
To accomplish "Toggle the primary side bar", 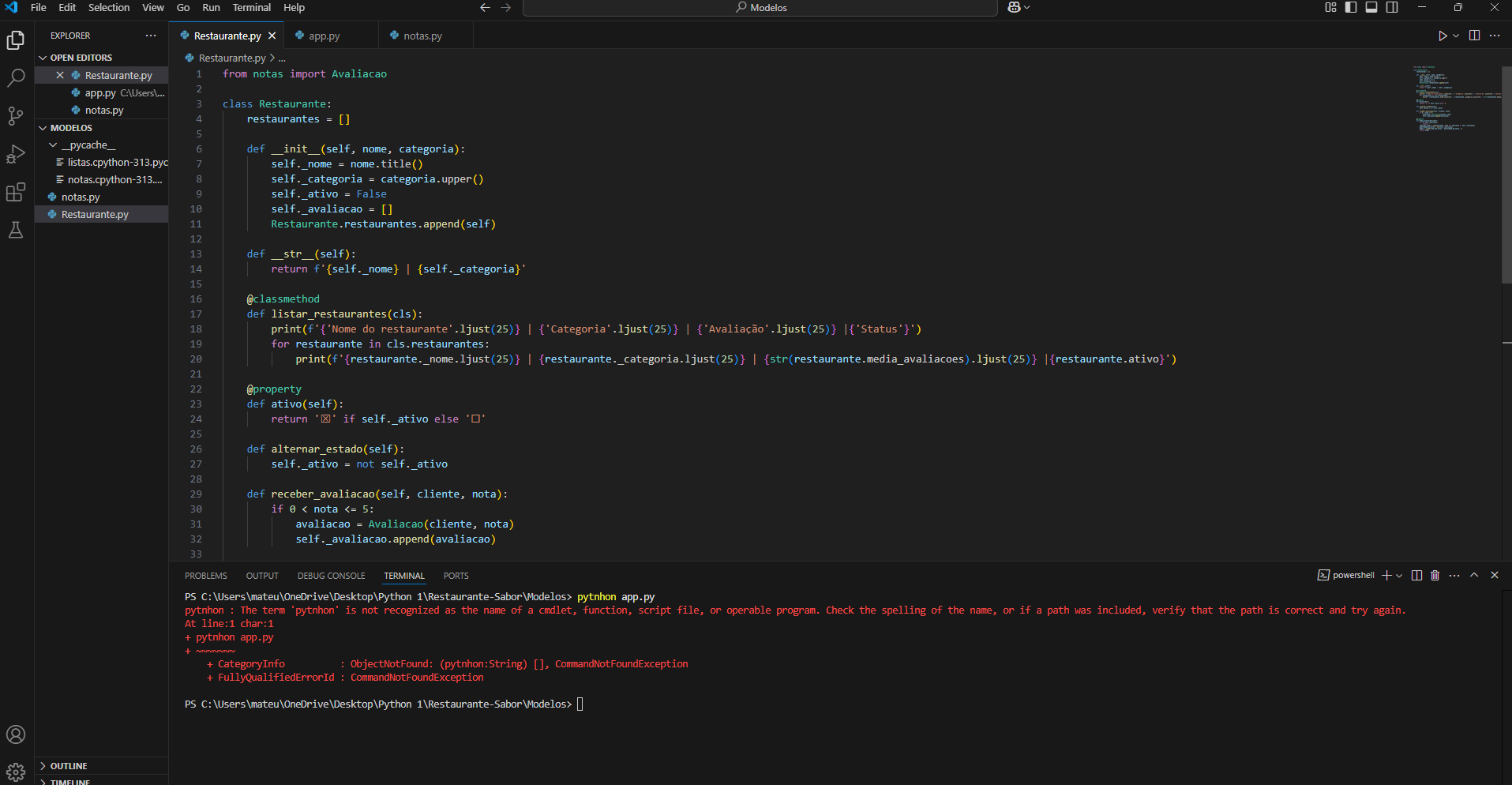I will point(1351,8).
